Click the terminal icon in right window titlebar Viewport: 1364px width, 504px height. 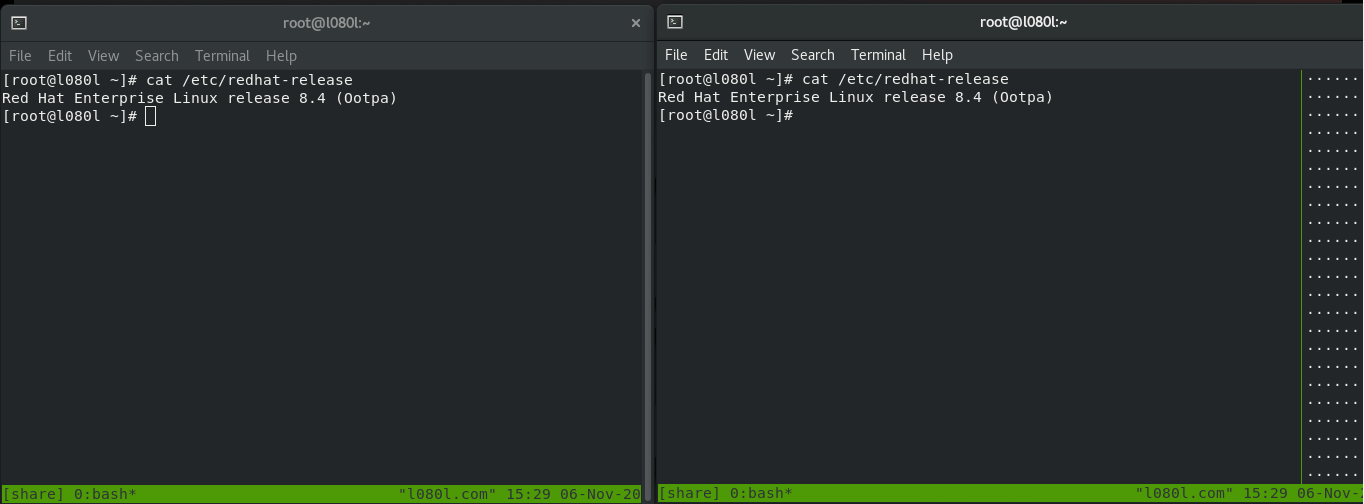point(675,21)
